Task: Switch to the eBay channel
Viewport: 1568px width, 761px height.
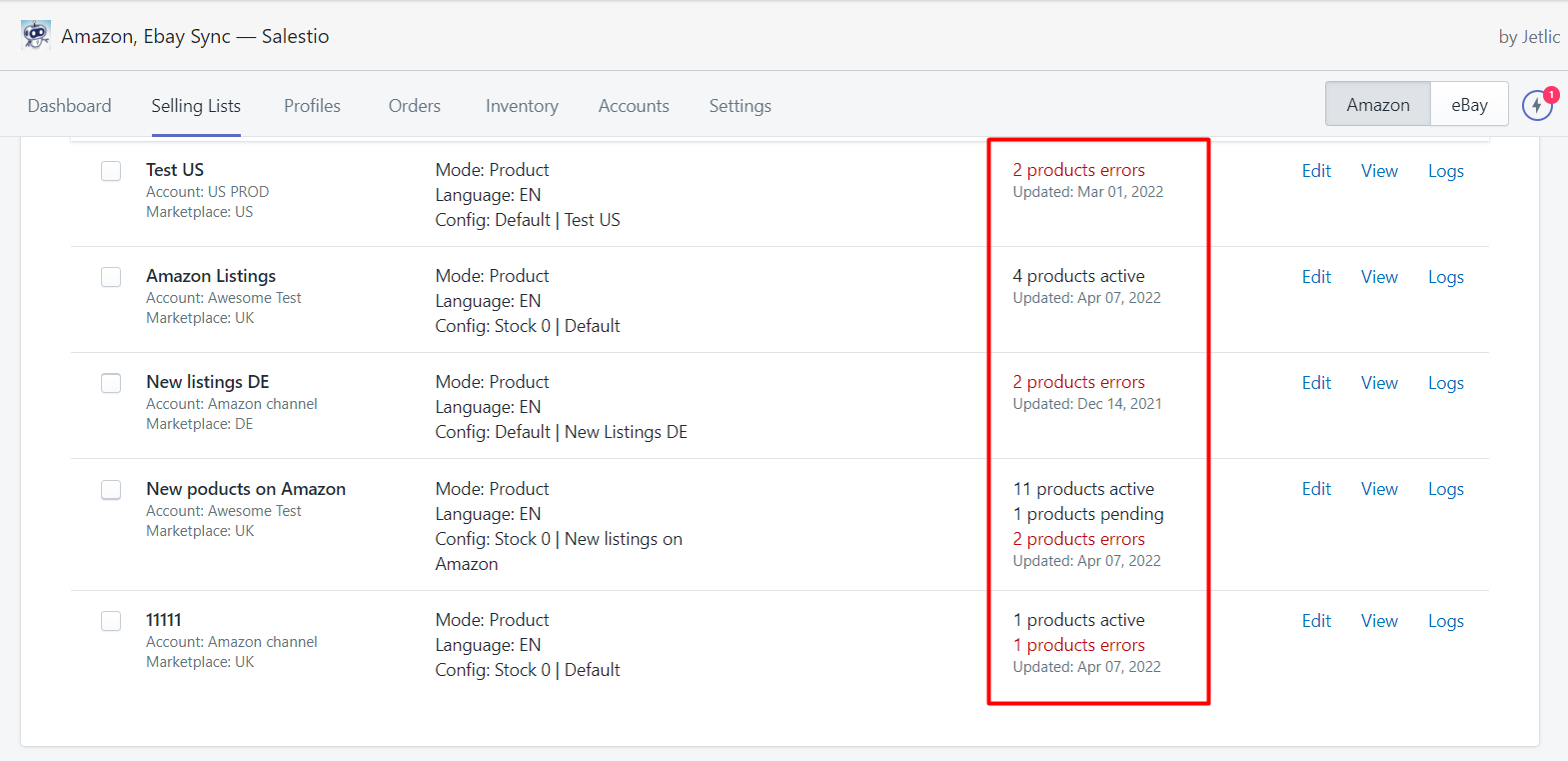Action: click(1469, 104)
